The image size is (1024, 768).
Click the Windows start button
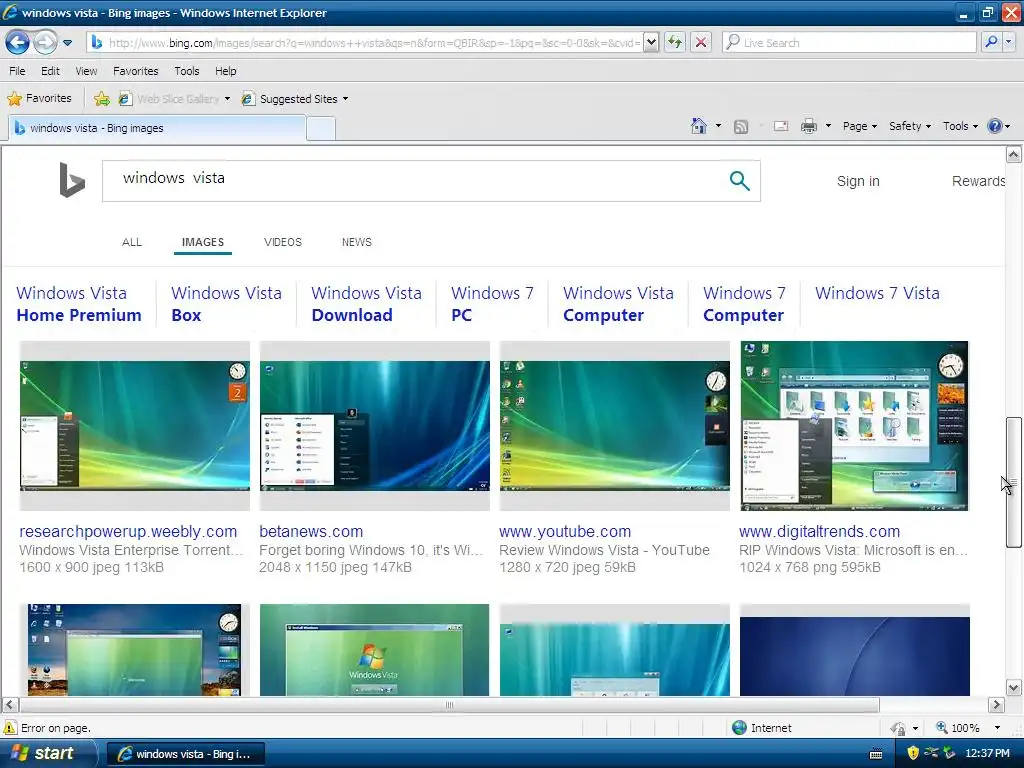pos(44,754)
